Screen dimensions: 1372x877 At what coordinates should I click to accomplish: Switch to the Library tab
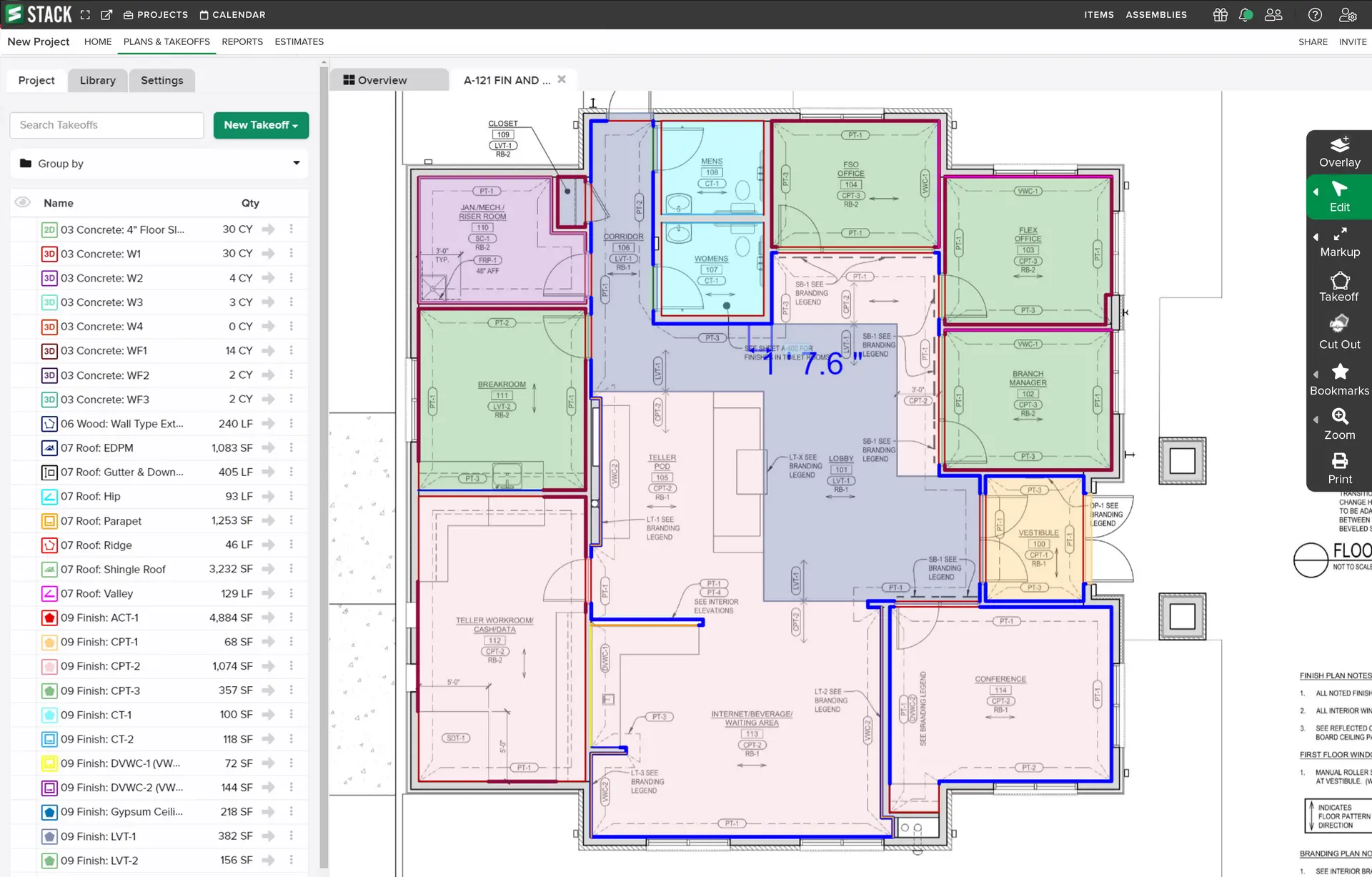tap(97, 80)
